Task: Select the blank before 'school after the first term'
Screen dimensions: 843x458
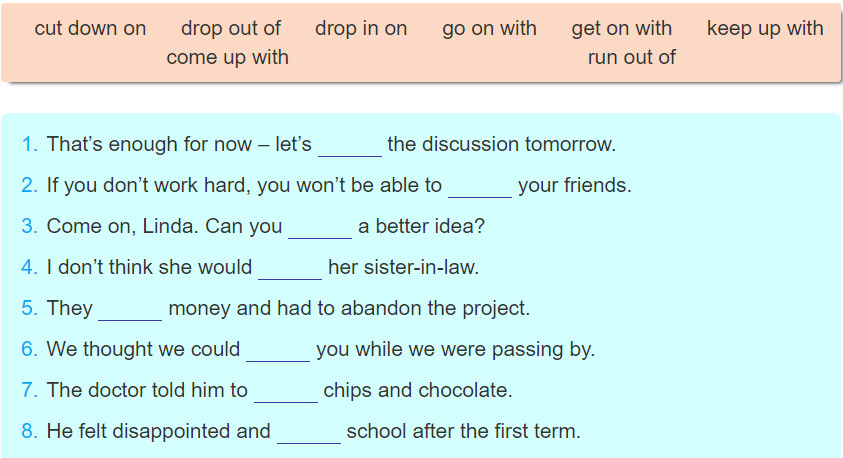Action: point(309,432)
